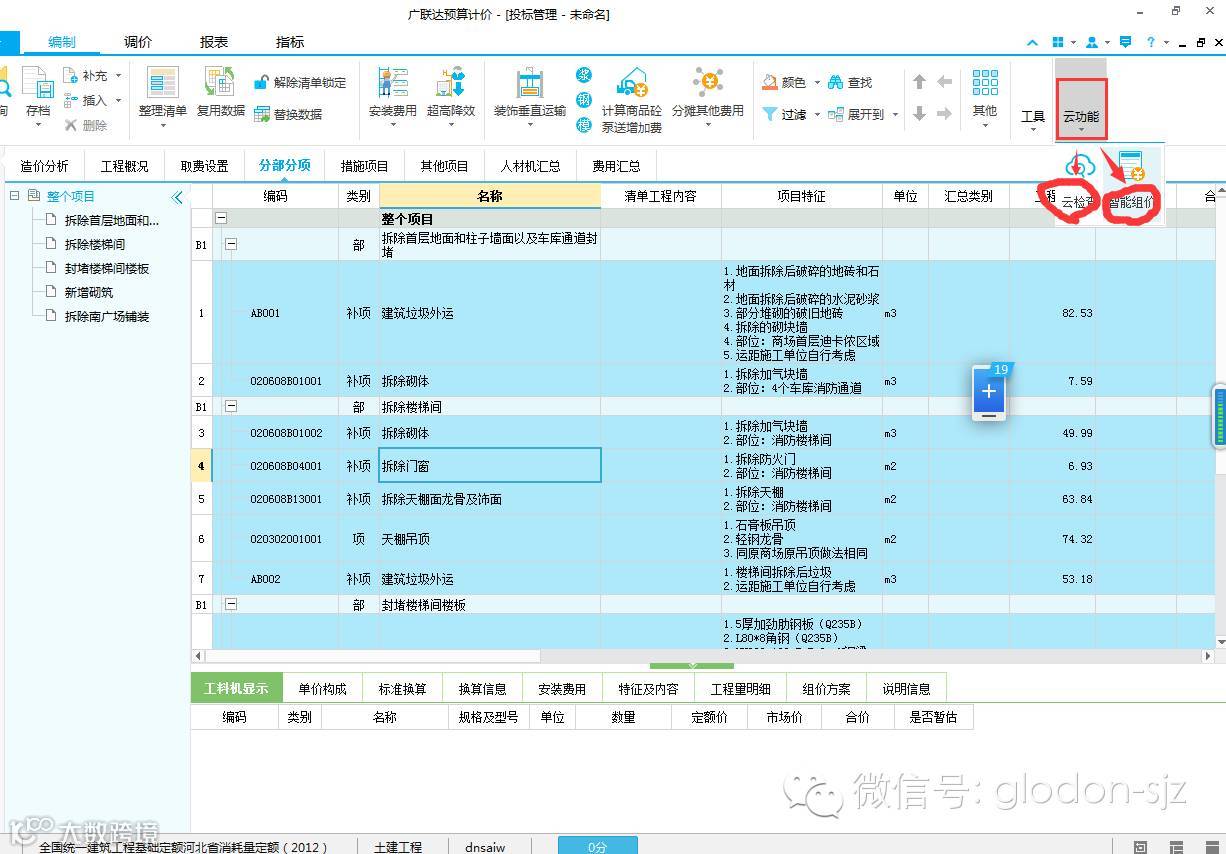The image size is (1226, 854).
Task: Click the 替换数据 icon
Action: pyautogui.click(x=262, y=114)
